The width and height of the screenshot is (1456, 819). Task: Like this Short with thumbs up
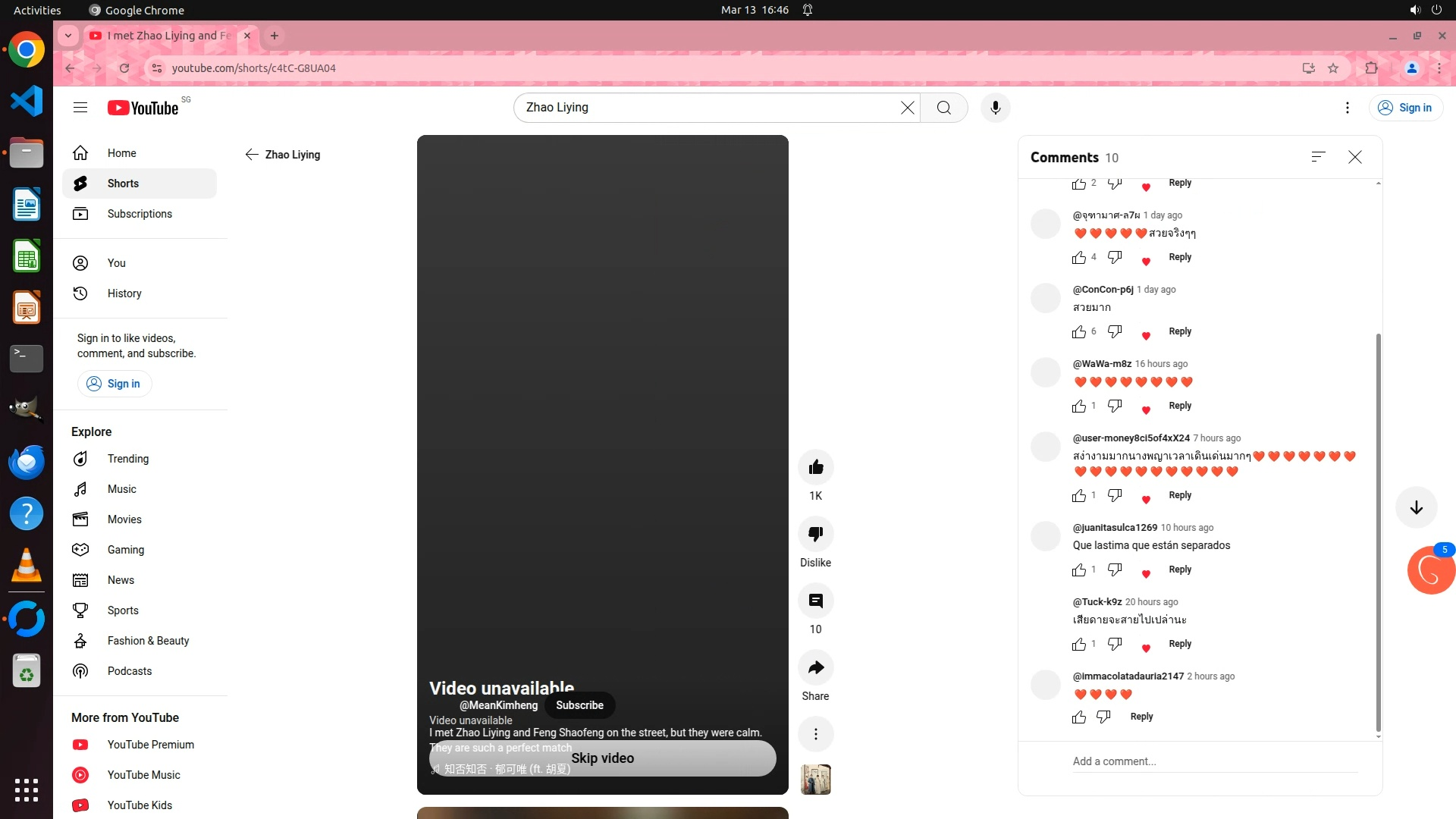(815, 467)
